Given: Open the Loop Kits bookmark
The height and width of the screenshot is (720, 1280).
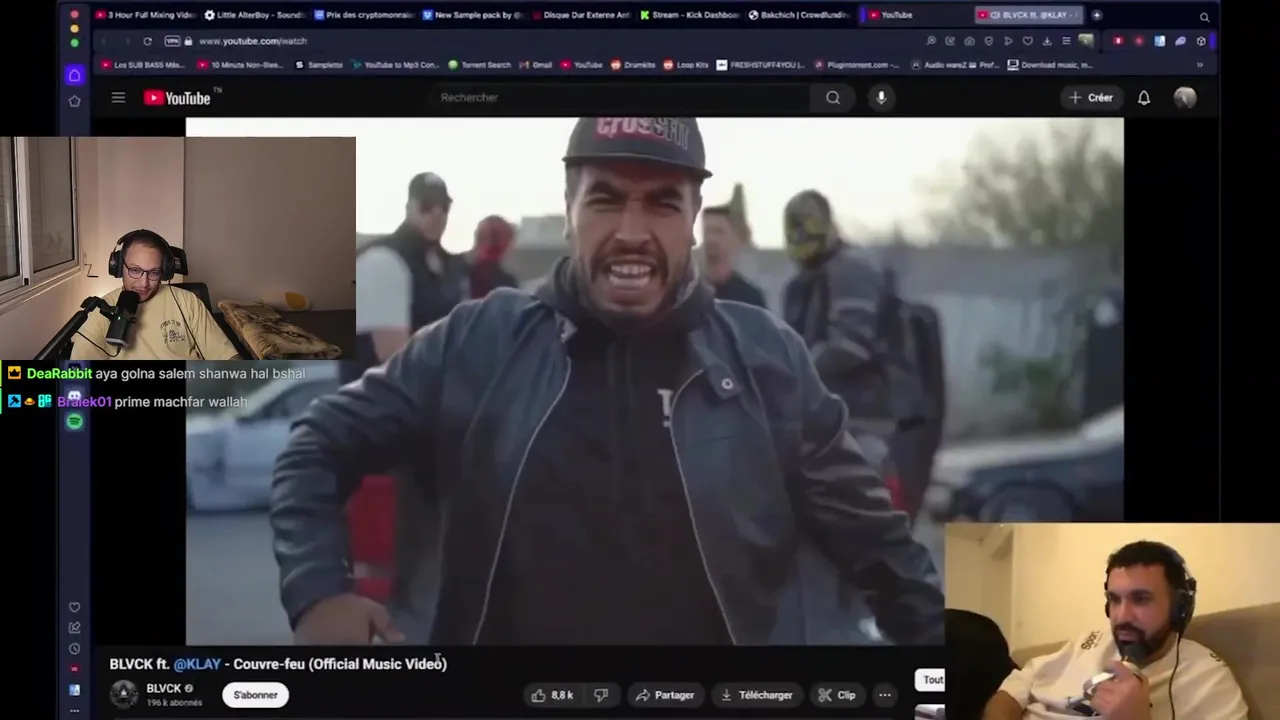Looking at the screenshot, I should (x=686, y=65).
